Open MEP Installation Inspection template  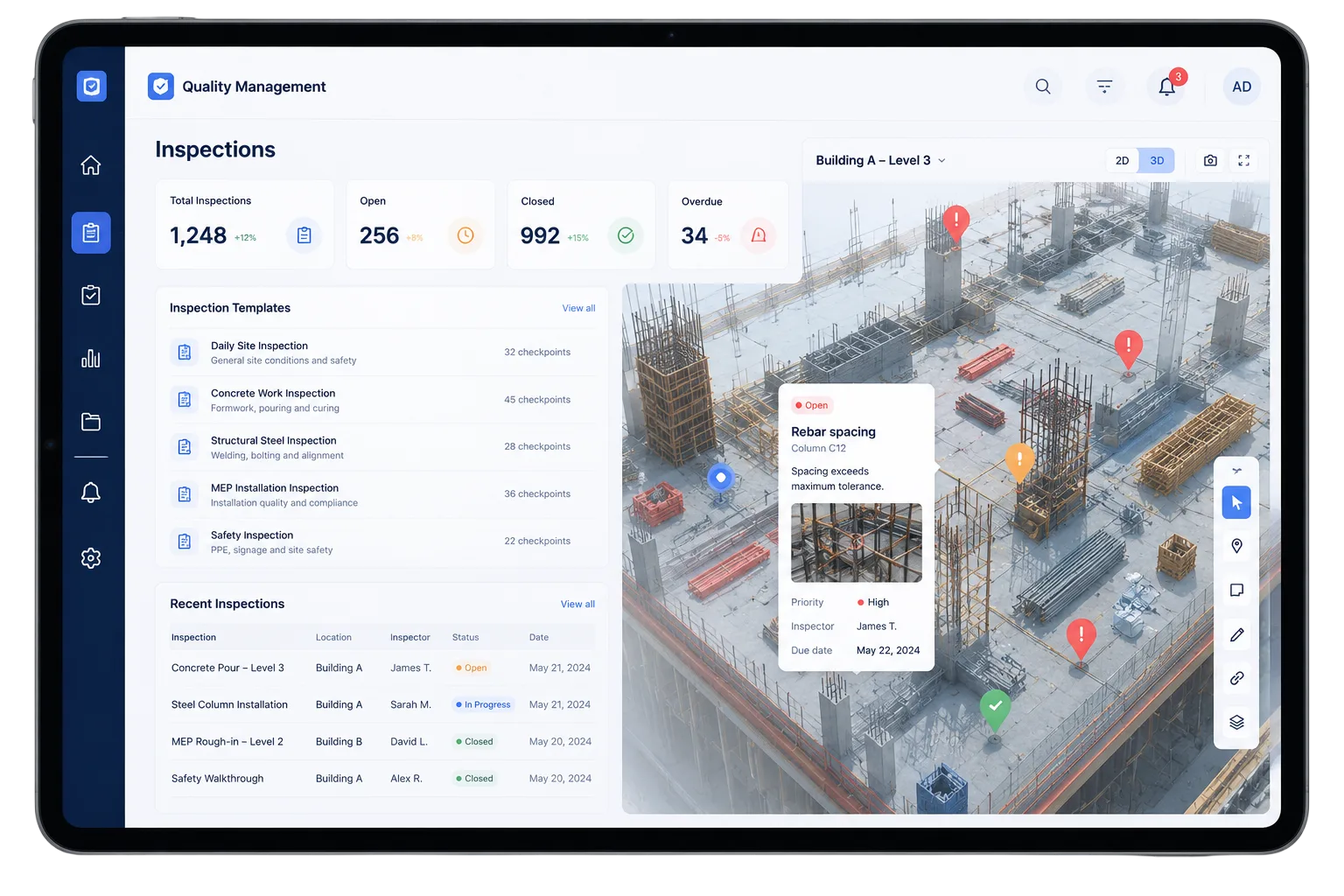coord(381,494)
